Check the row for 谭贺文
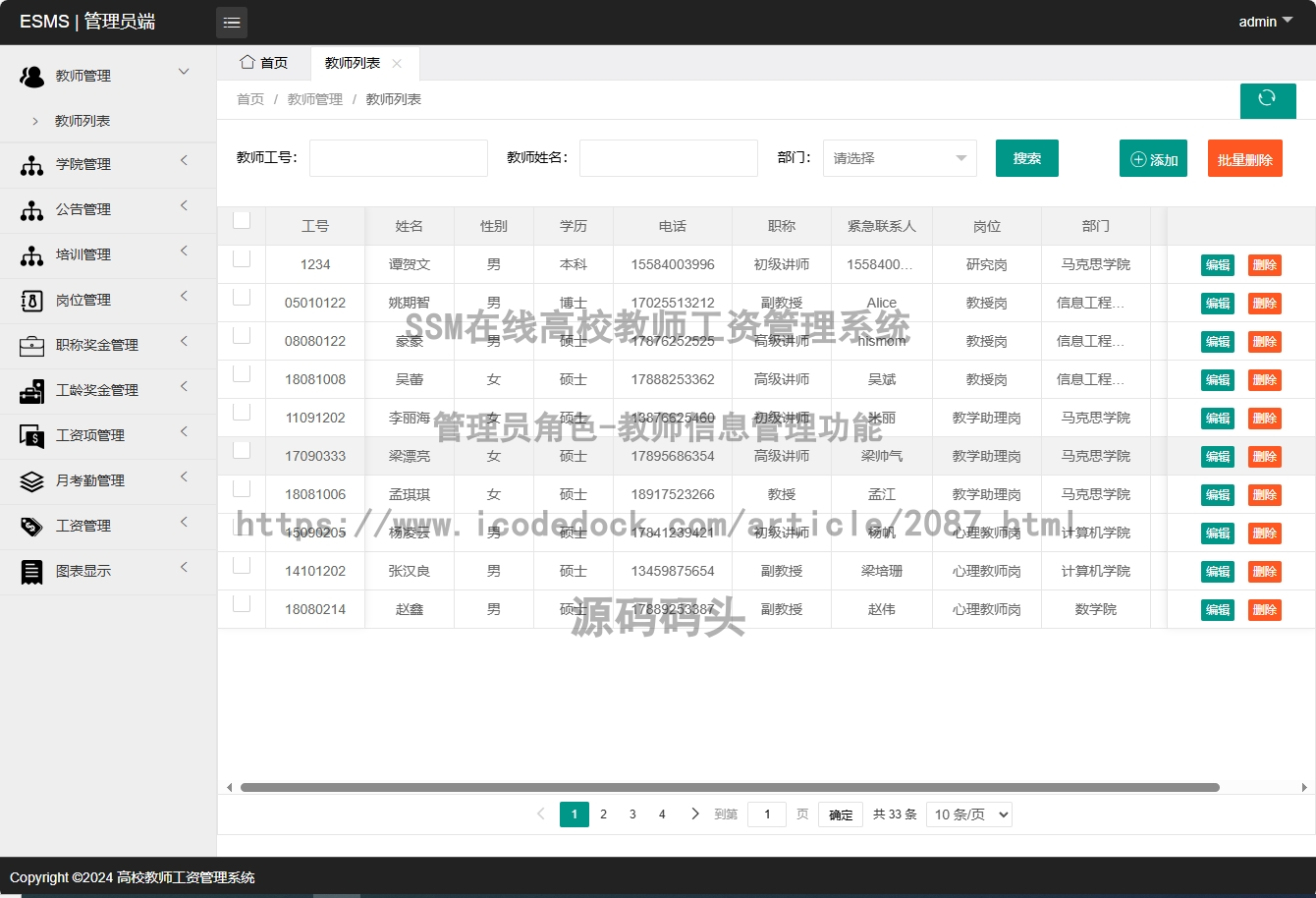Screen dimensions: 1316x898 242,258
